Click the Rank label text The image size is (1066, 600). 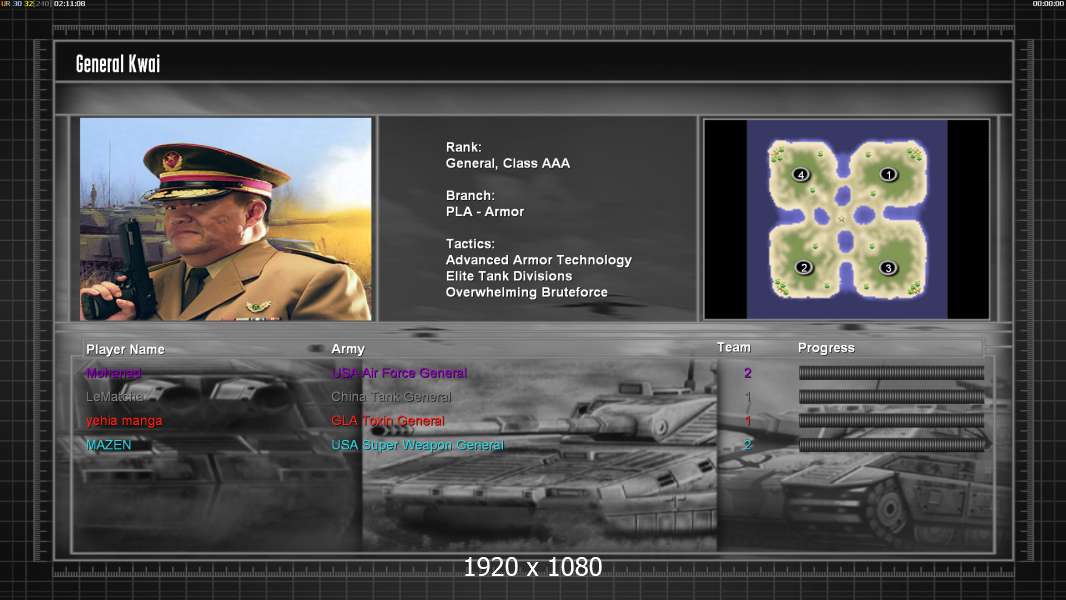click(464, 147)
